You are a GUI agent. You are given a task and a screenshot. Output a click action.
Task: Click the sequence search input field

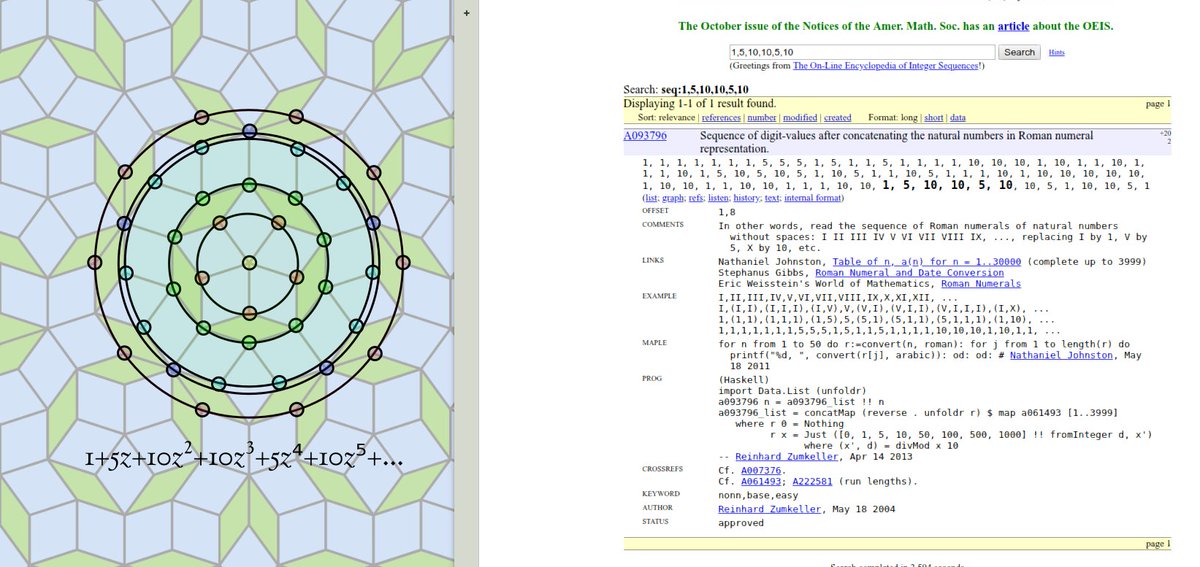(x=861, y=52)
